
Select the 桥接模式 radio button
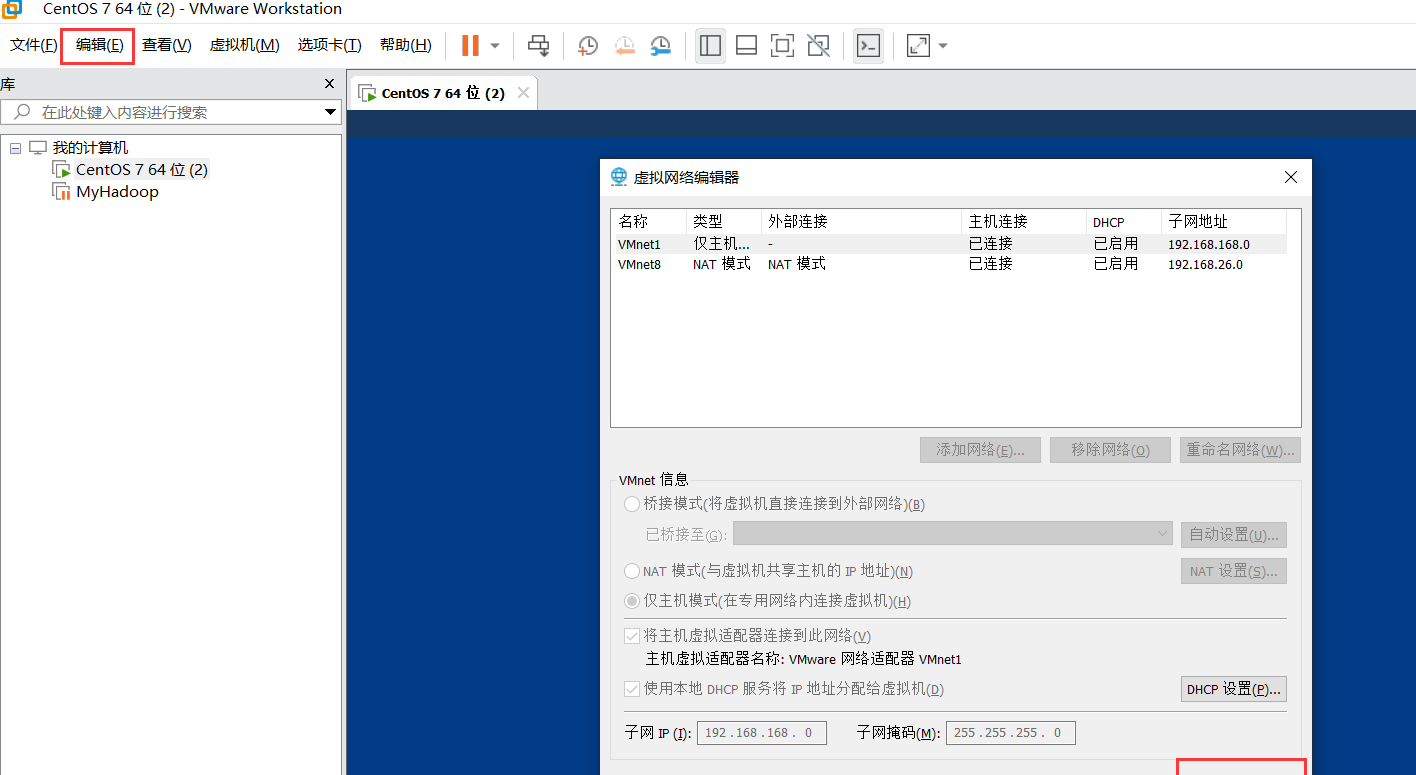632,504
